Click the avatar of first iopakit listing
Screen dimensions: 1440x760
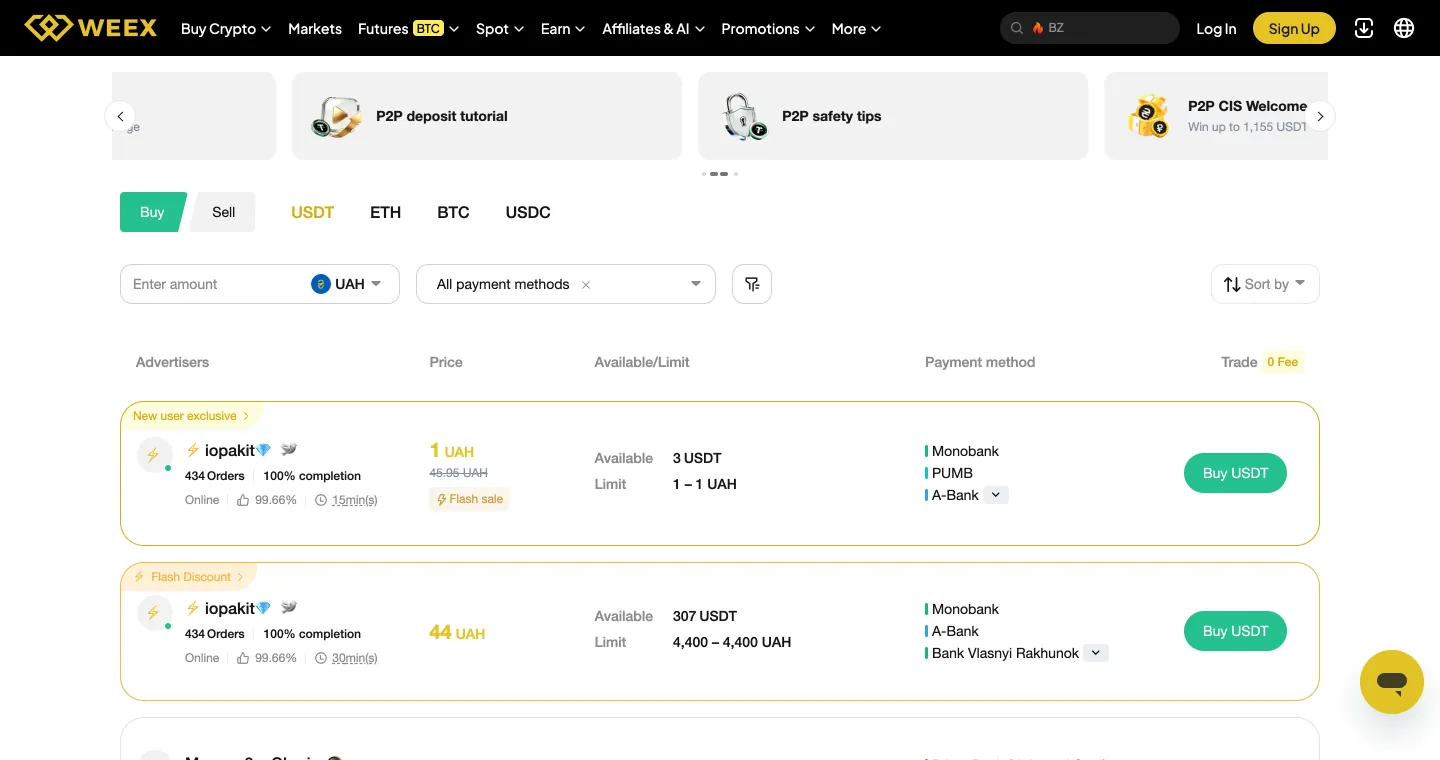tap(154, 455)
